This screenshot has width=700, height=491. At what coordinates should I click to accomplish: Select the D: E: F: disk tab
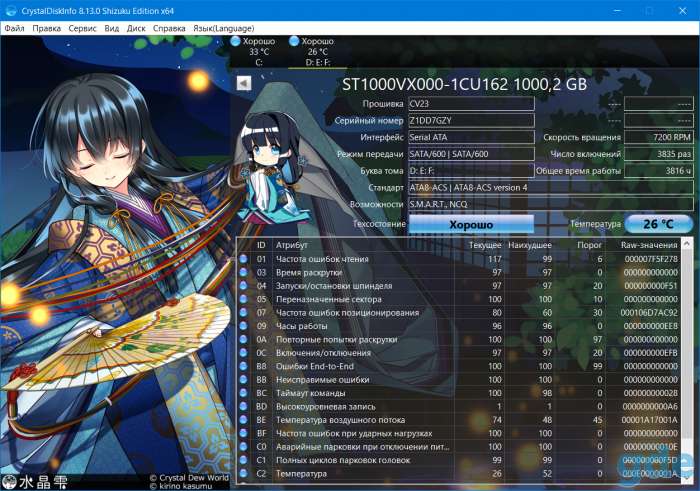pos(317,52)
